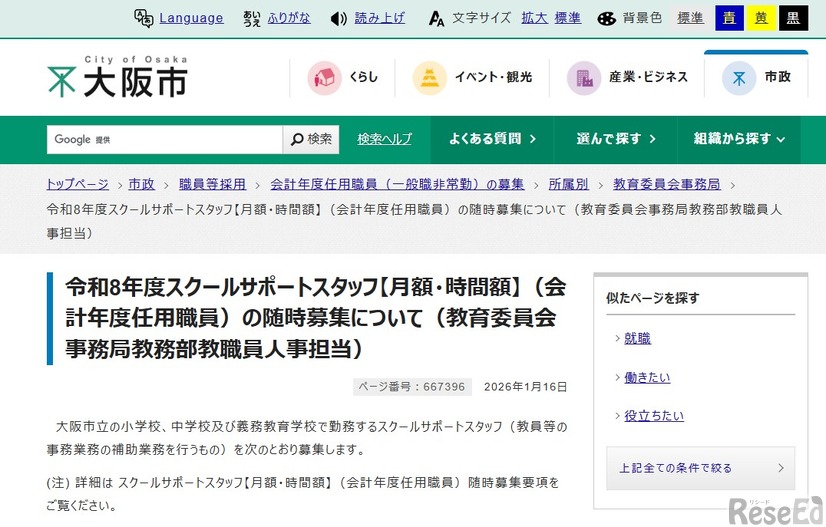The image size is (826, 527).
Task: Click the text size A icon
Action: tap(436, 19)
